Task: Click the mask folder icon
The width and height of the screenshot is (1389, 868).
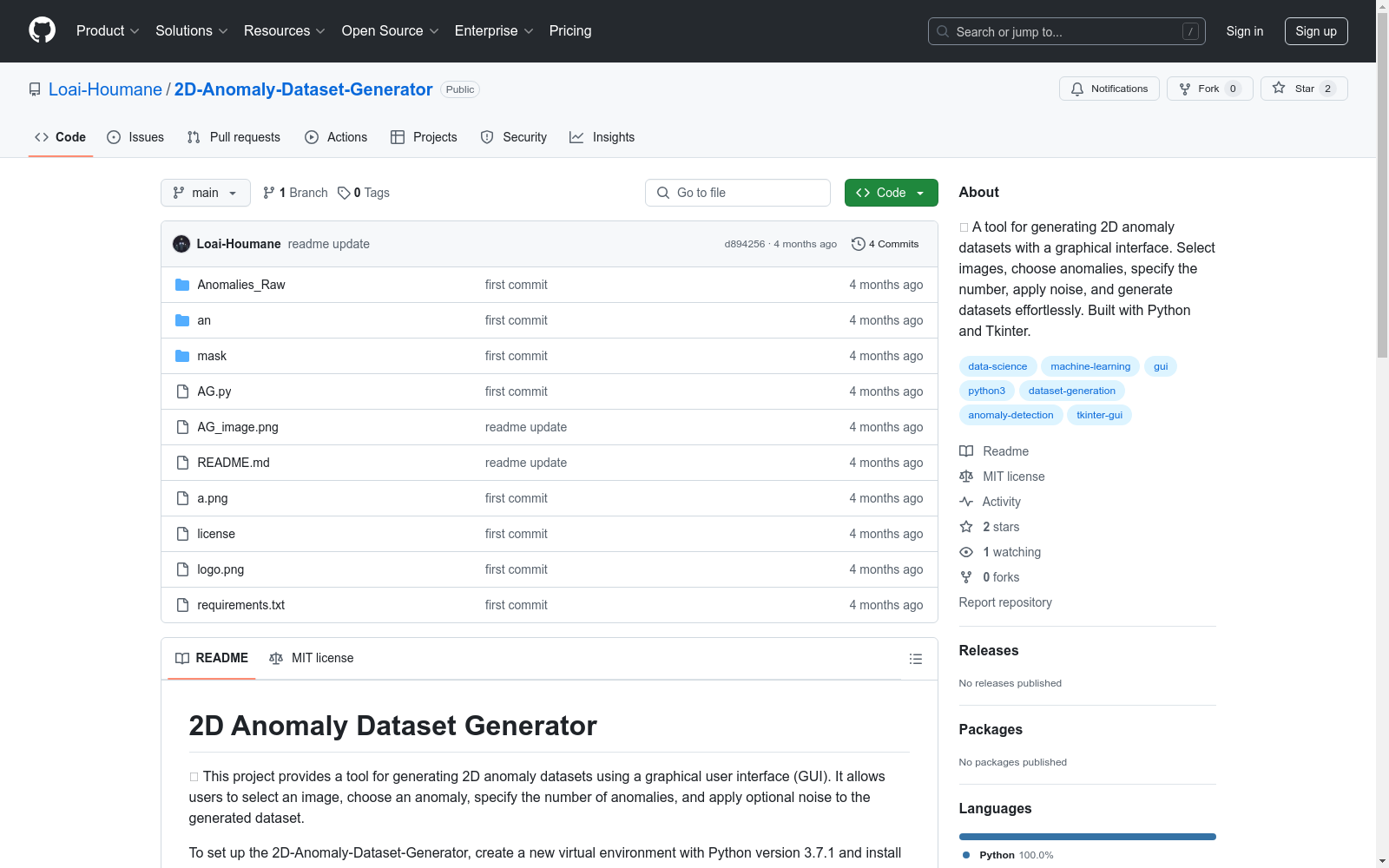Action: pos(182,356)
